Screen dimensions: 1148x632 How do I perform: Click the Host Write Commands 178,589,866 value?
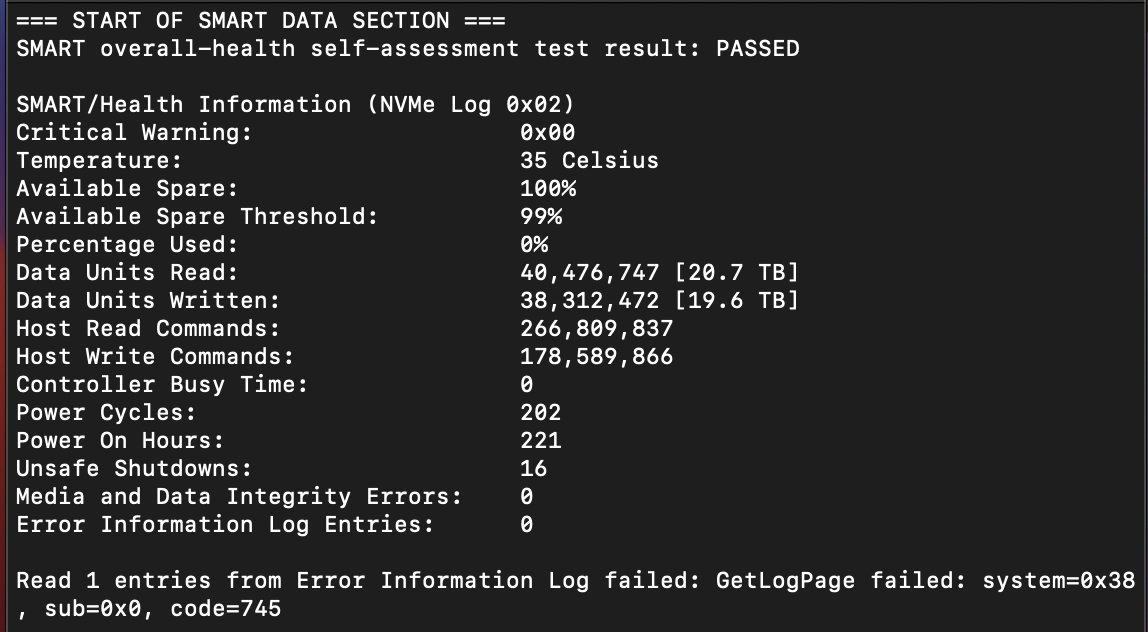pyautogui.click(x=597, y=356)
